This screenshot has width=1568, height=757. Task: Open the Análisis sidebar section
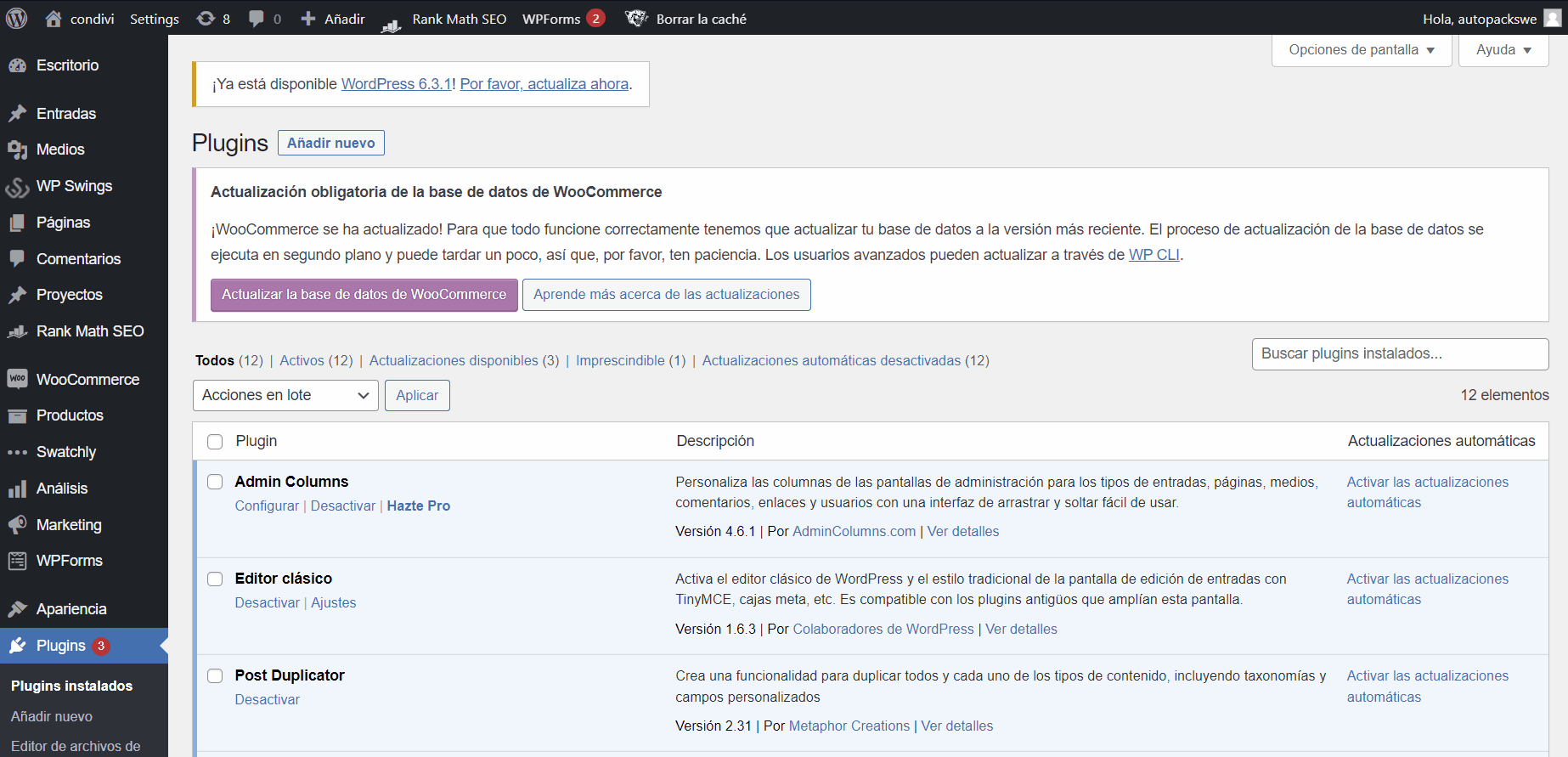pyautogui.click(x=61, y=489)
